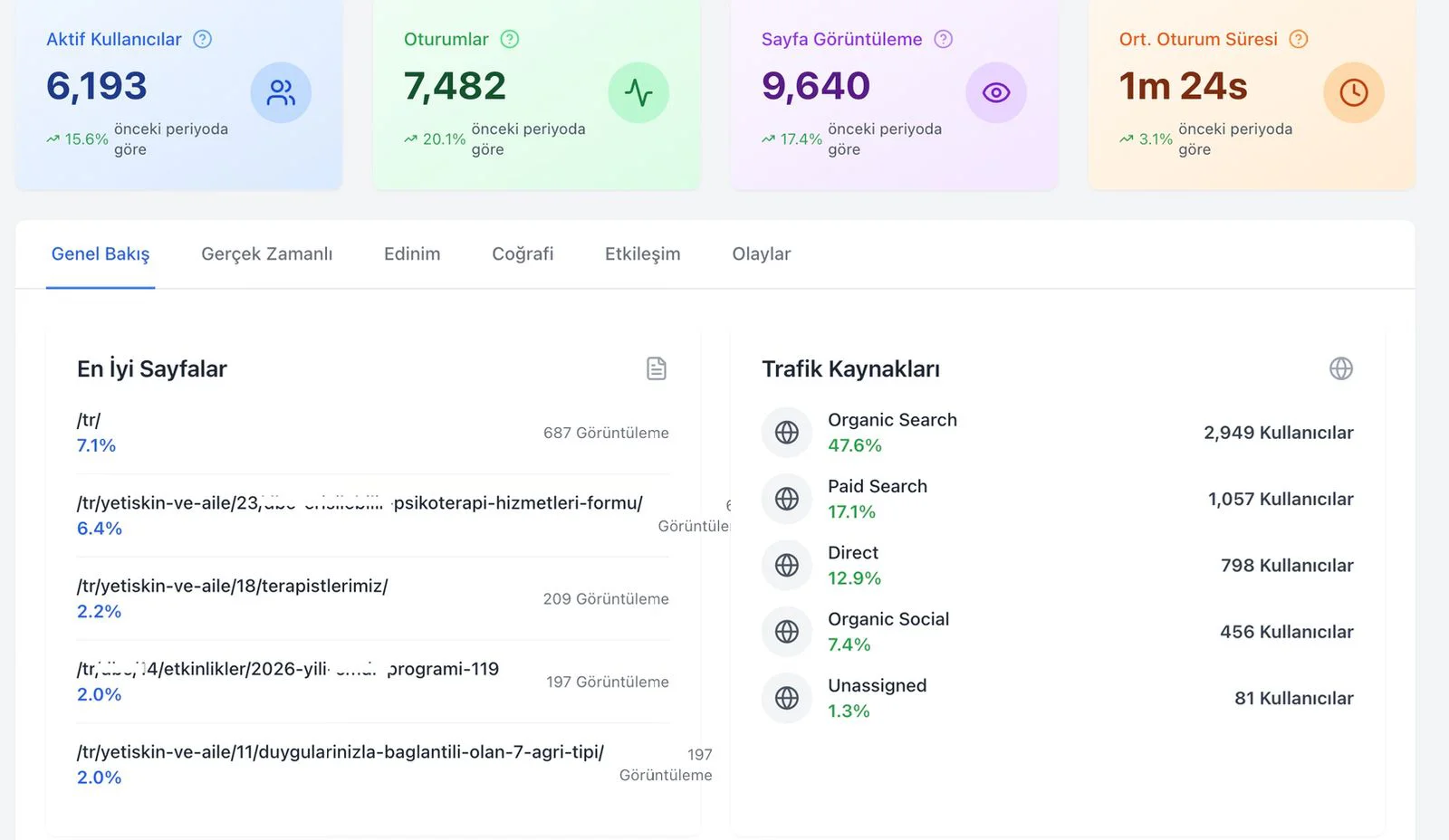1449x840 pixels.
Task: Click the eye icon in Sayfa Görüntüleme card
Action: click(x=996, y=92)
